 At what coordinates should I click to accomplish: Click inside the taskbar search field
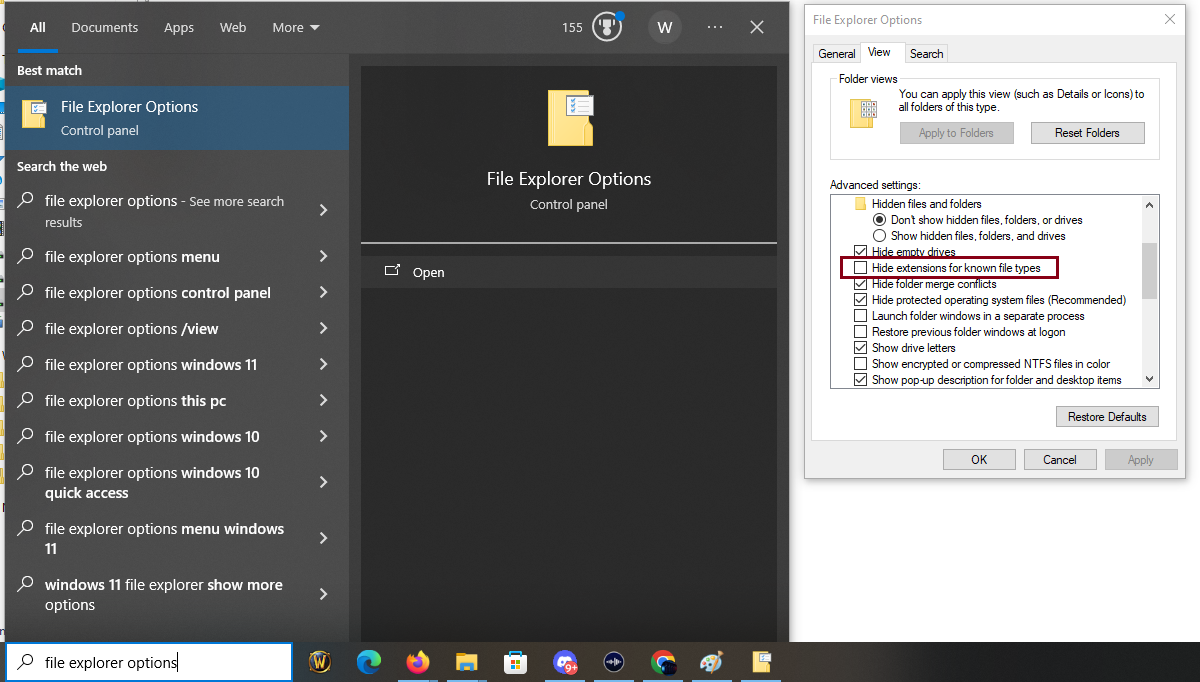pyautogui.click(x=148, y=662)
